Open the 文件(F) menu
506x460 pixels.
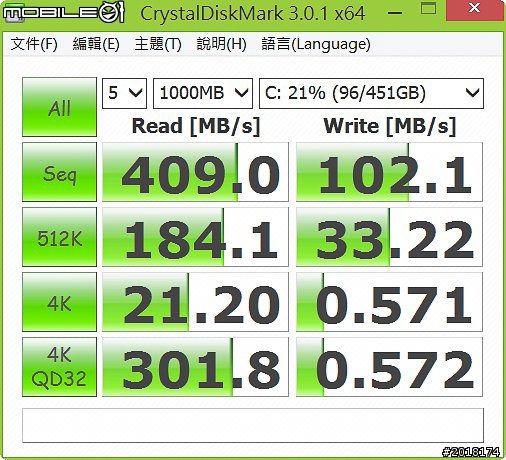(x=34, y=44)
